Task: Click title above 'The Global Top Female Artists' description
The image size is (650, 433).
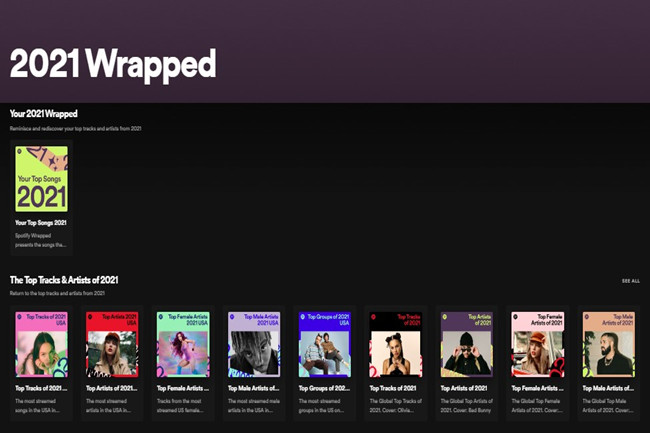Action: pyautogui.click(x=537, y=388)
